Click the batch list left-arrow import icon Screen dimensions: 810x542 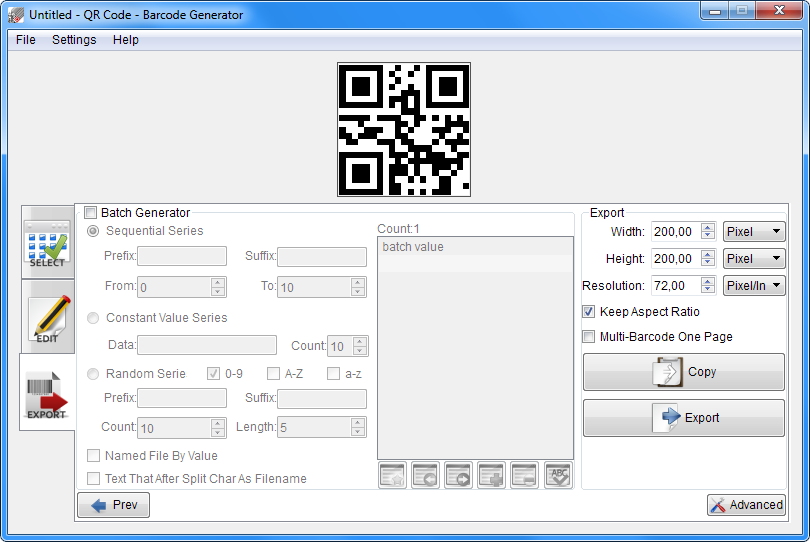pos(426,475)
